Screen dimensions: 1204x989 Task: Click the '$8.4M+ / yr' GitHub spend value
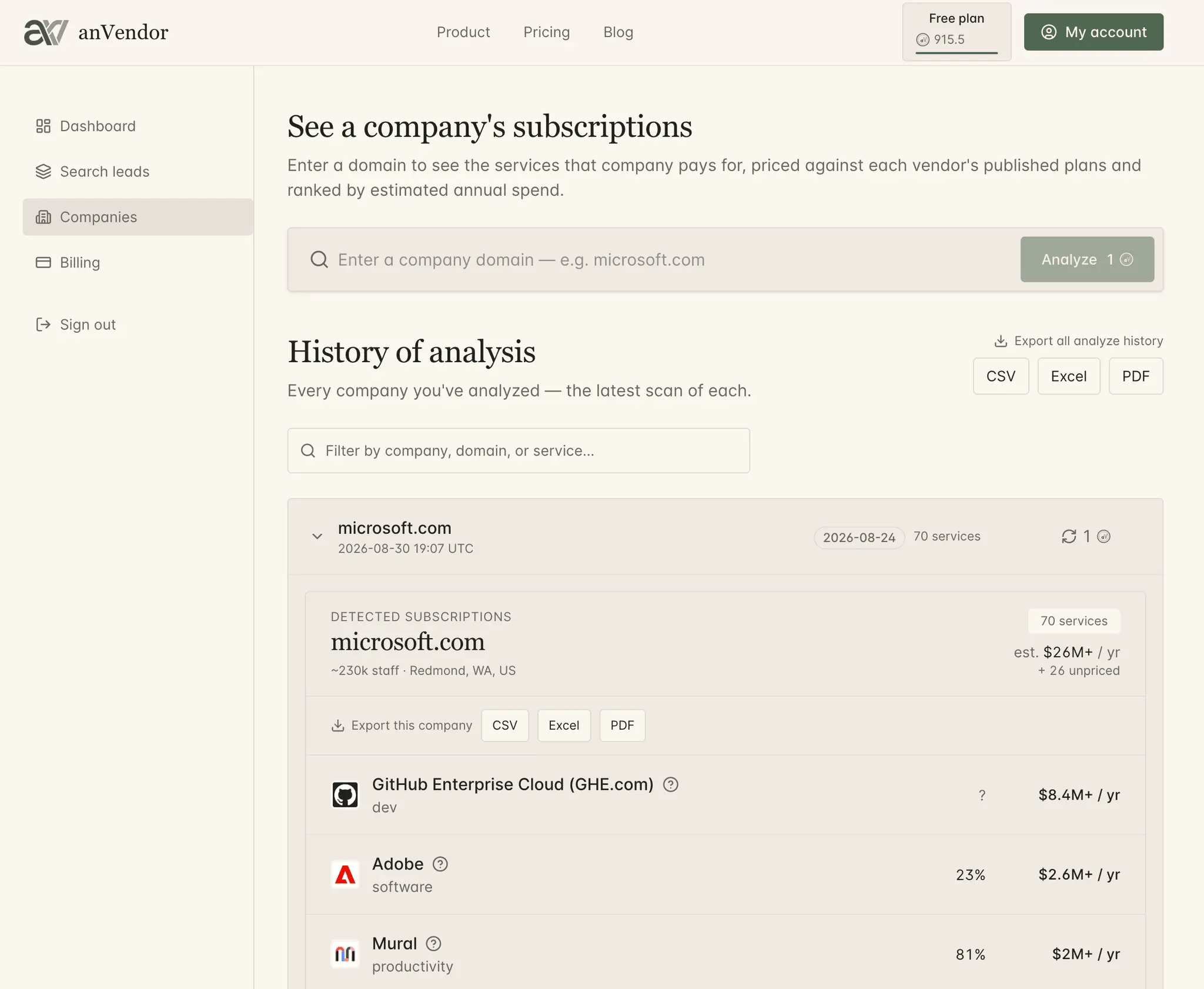pos(1079,795)
